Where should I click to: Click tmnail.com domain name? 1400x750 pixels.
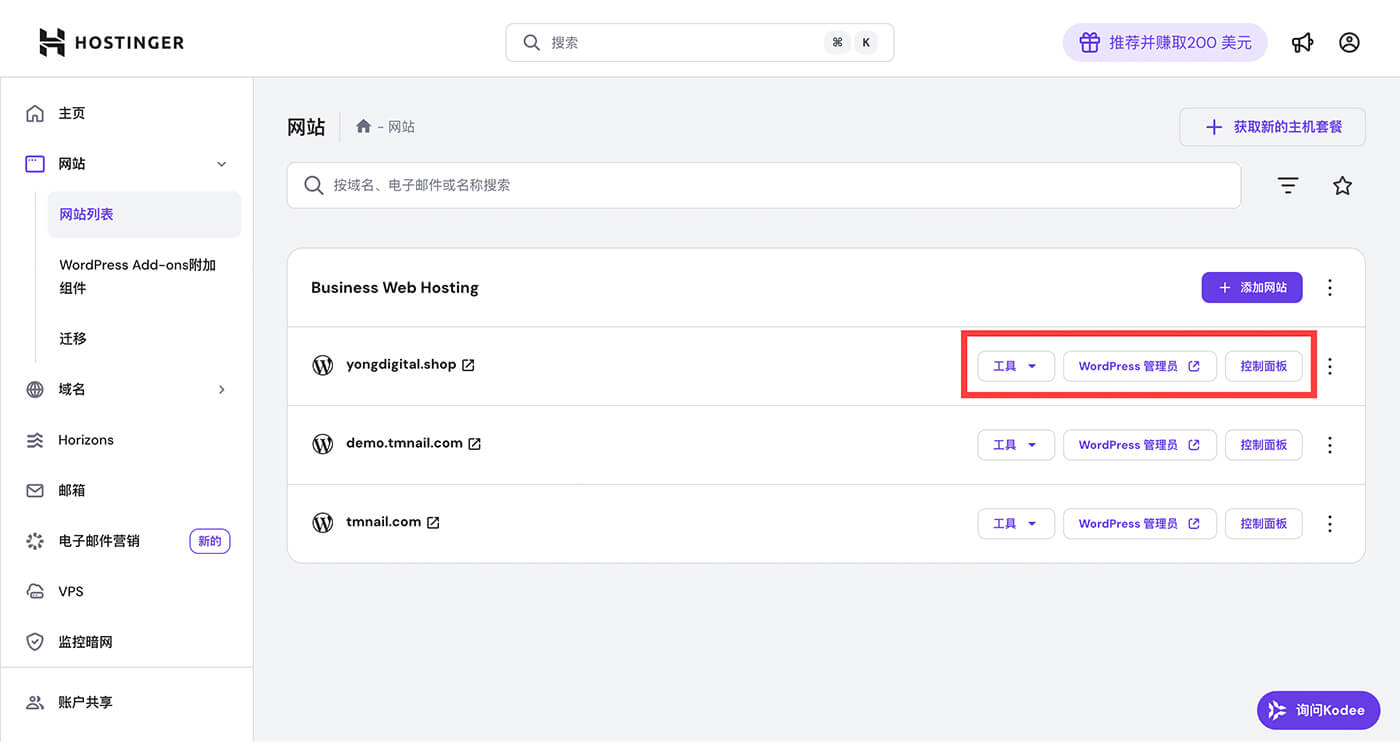(x=383, y=522)
